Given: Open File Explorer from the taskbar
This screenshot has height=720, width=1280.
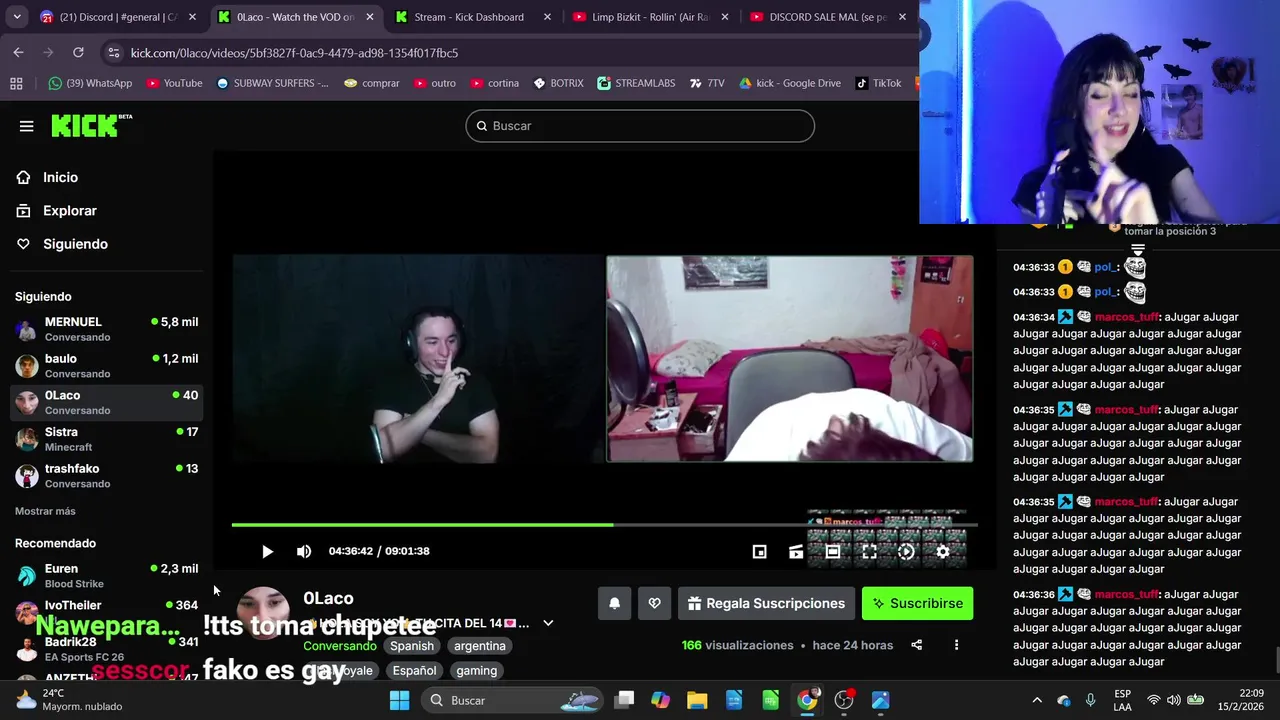Looking at the screenshot, I should pyautogui.click(x=697, y=700).
